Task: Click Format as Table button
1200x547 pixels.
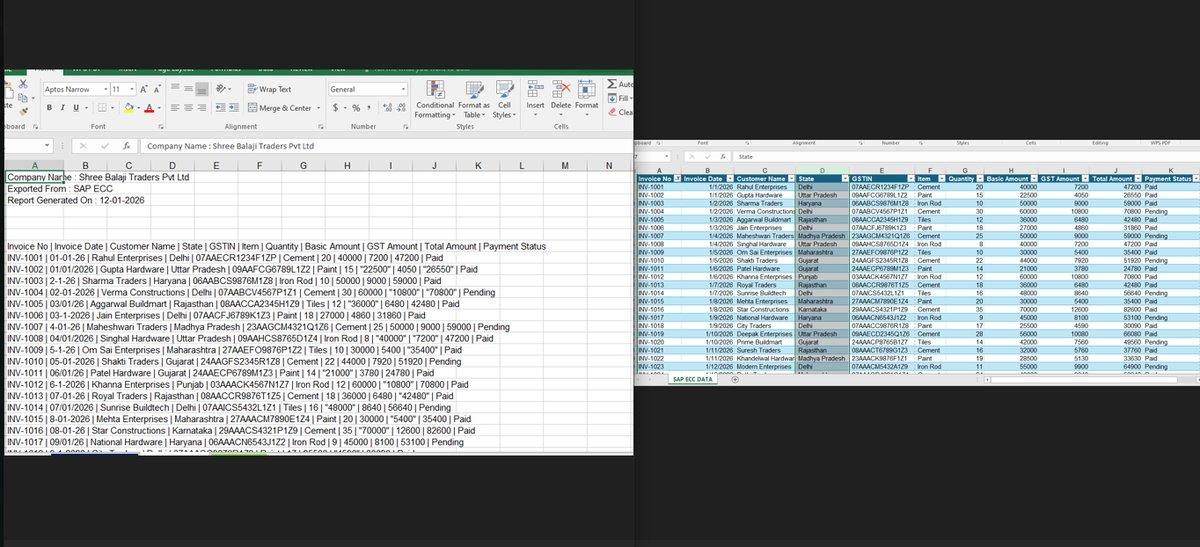Action: (x=474, y=100)
